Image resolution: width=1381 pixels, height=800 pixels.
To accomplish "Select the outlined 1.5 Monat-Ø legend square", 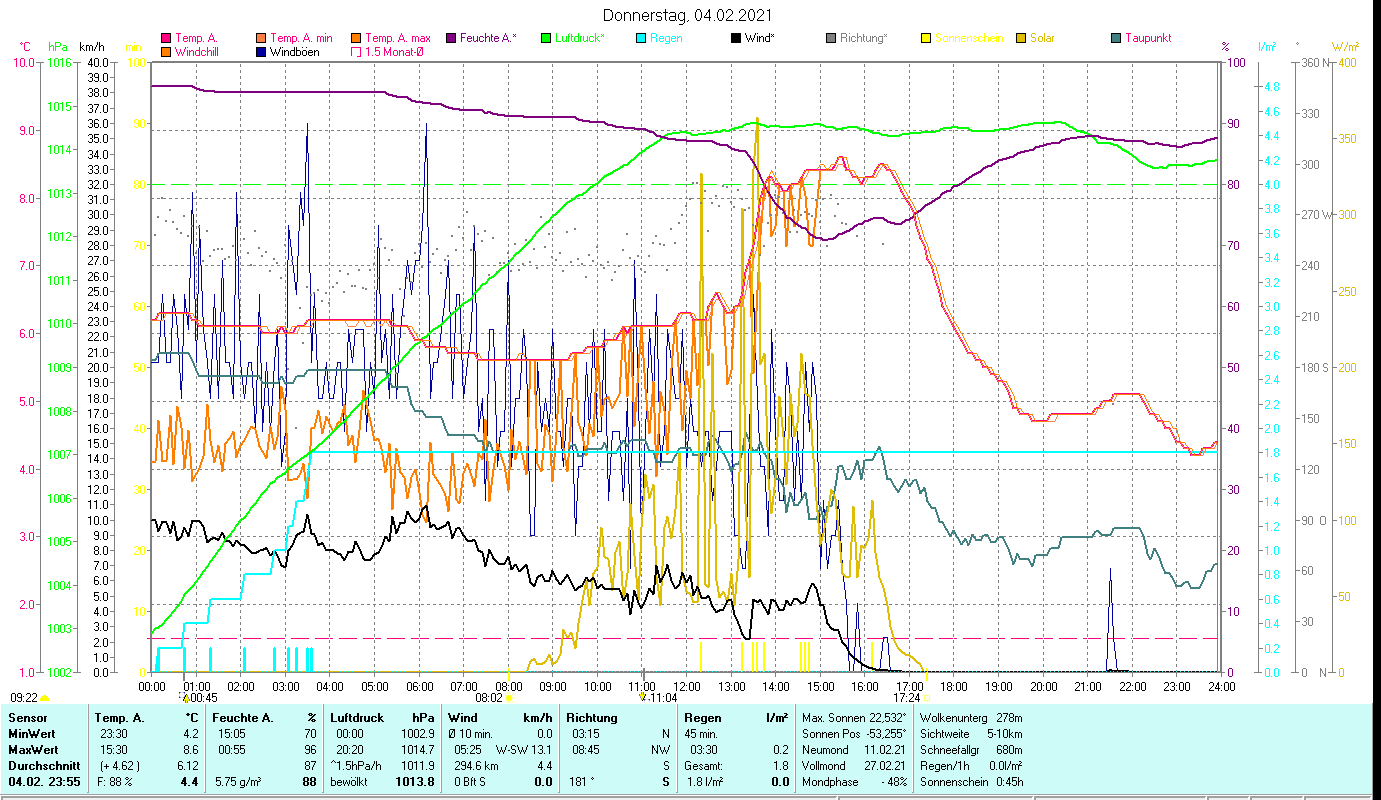I will pos(355,51).
